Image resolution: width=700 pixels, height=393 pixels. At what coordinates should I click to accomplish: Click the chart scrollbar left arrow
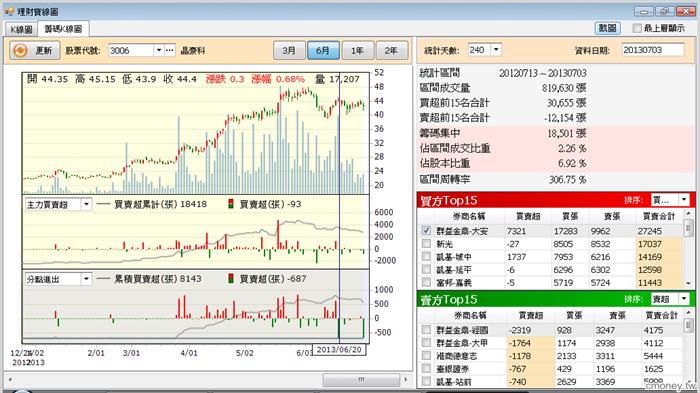point(10,380)
